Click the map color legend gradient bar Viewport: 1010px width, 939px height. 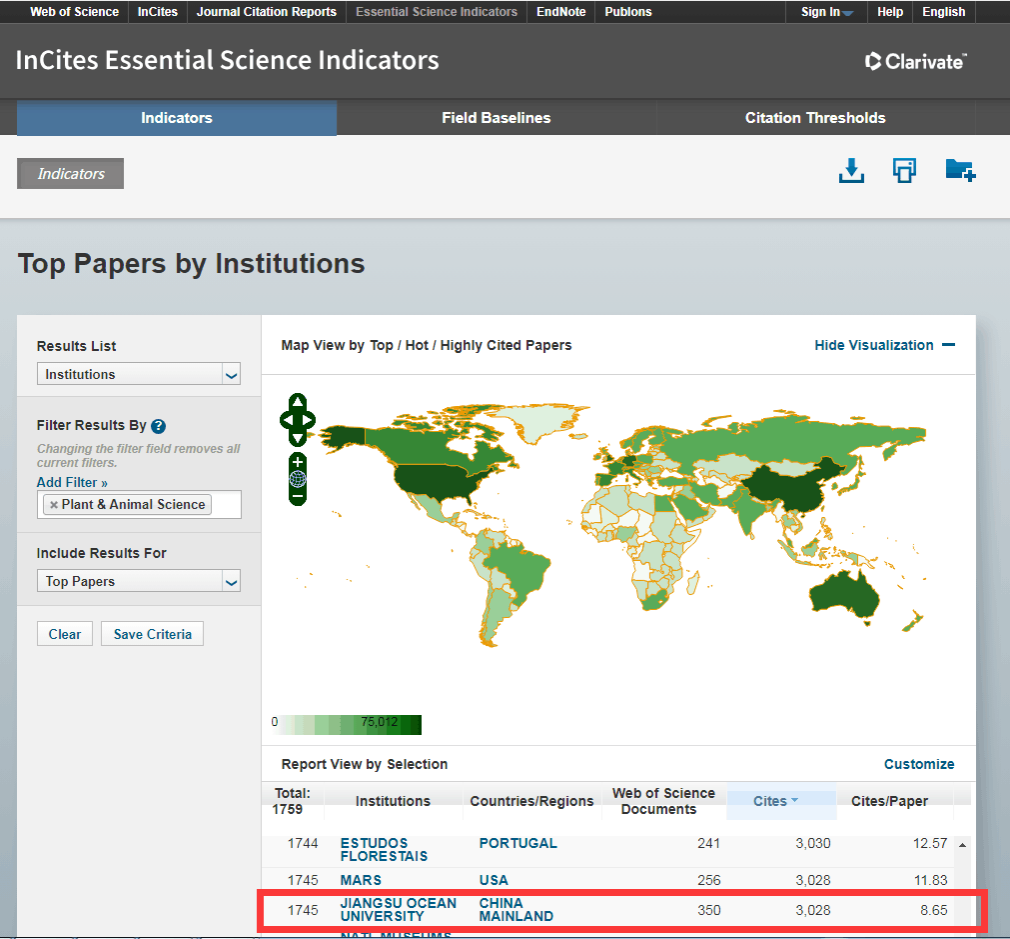(348, 723)
